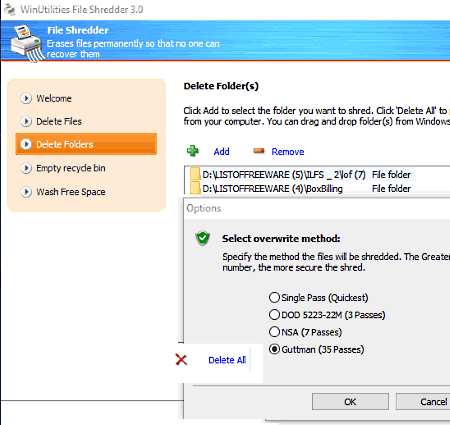Click the WinUtilities title bar app icon
450x425 pixels.
click(x=10, y=10)
